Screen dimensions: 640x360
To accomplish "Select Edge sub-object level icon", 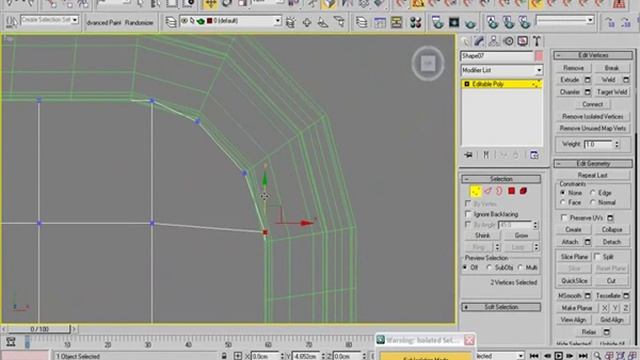I will tap(488, 191).
